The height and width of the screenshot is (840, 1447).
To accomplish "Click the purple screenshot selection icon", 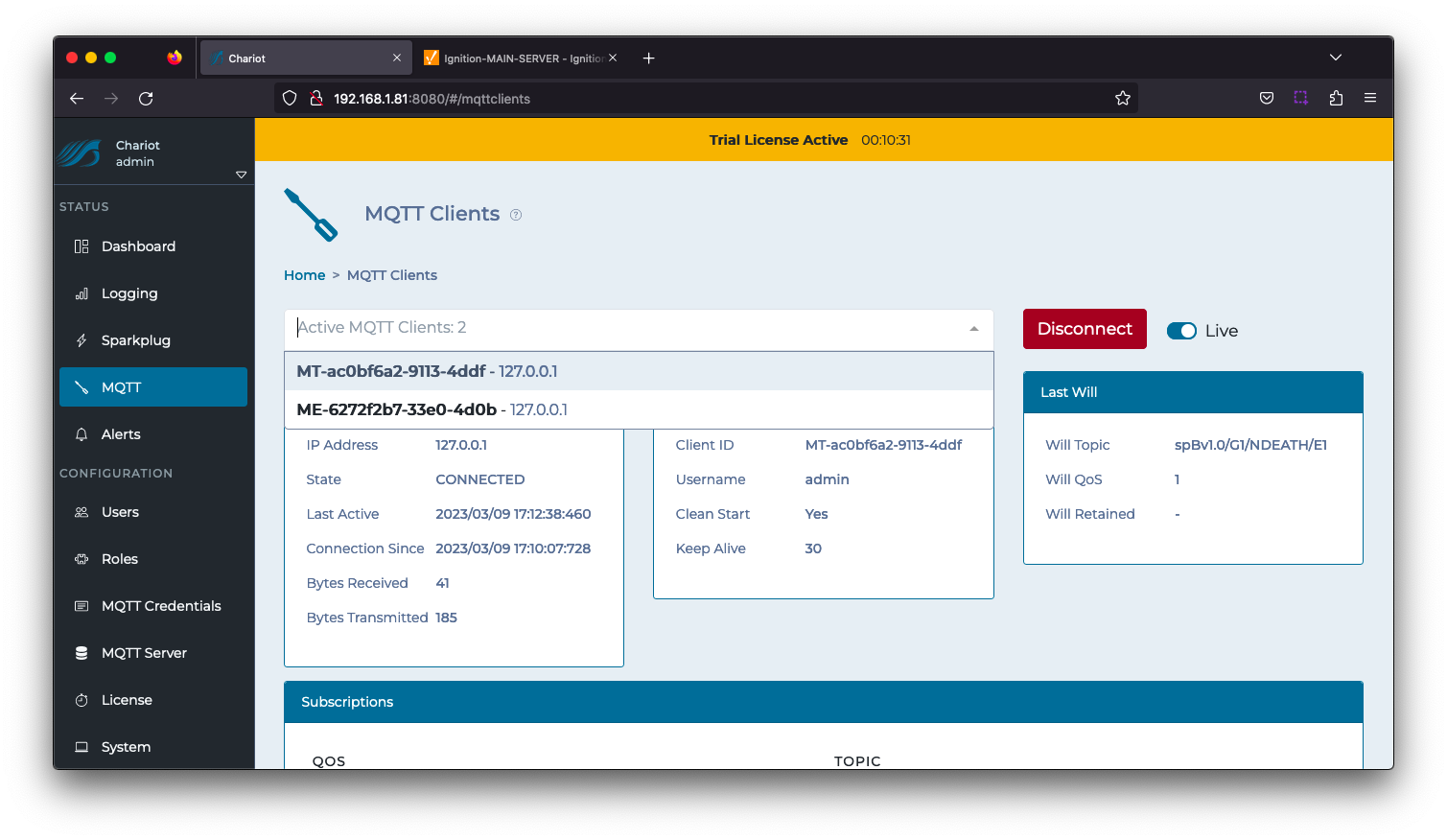I will coord(1301,98).
